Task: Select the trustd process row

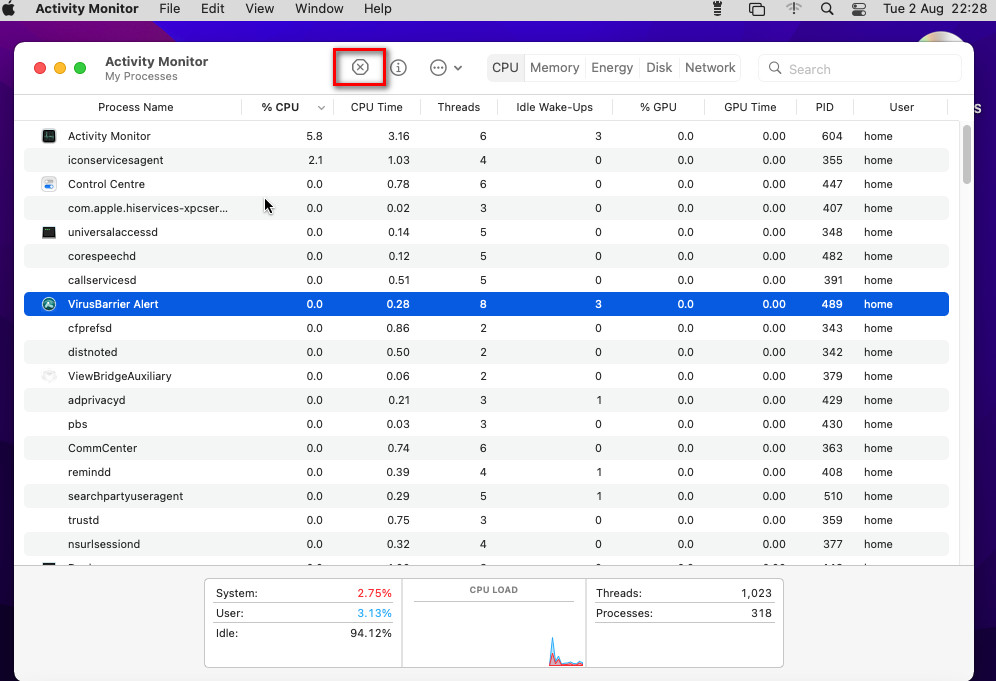Action: pyautogui.click(x=487, y=520)
